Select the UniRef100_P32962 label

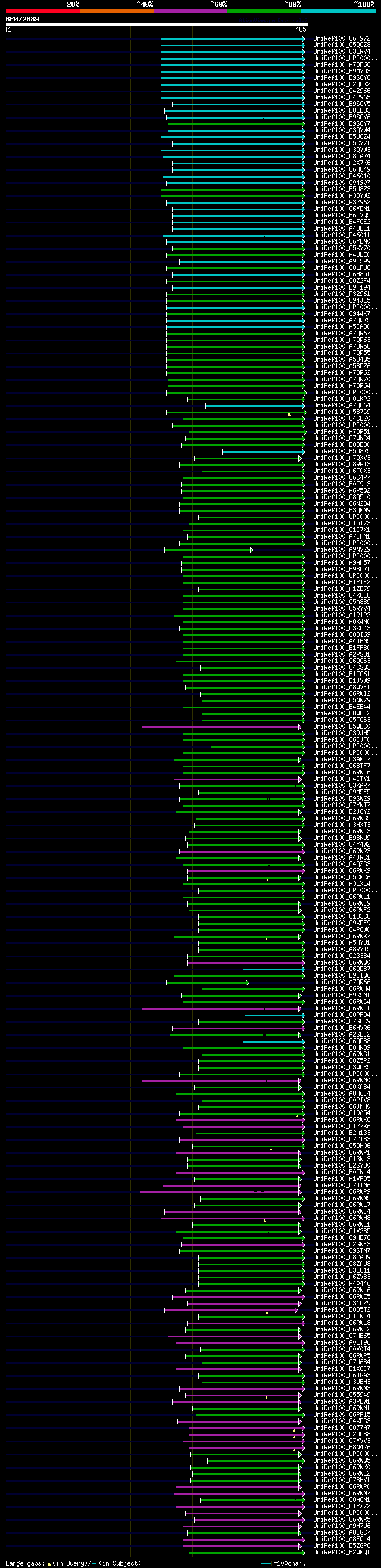point(342,202)
